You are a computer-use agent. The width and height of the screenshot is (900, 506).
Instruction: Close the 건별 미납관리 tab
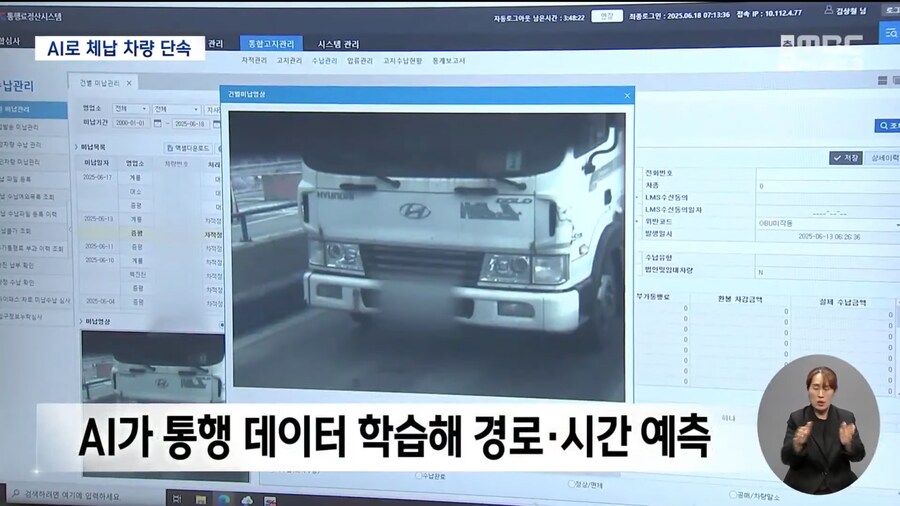pyautogui.click(x=129, y=83)
